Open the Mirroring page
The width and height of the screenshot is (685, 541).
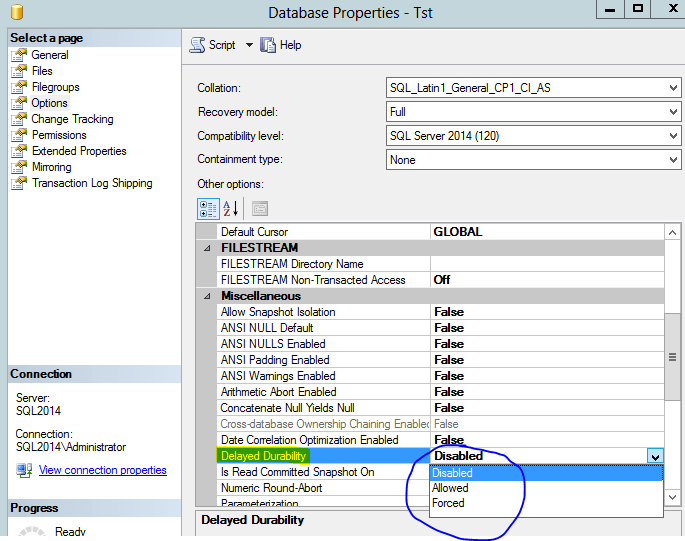[x=51, y=167]
